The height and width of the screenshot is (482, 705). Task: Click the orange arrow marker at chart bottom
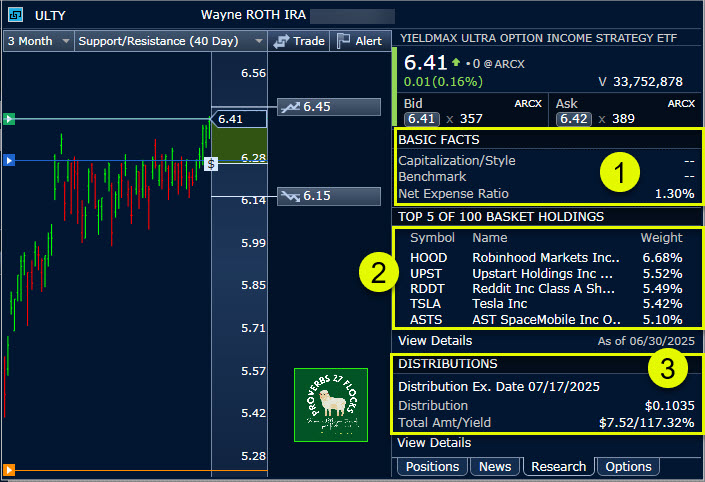click(x=9, y=469)
